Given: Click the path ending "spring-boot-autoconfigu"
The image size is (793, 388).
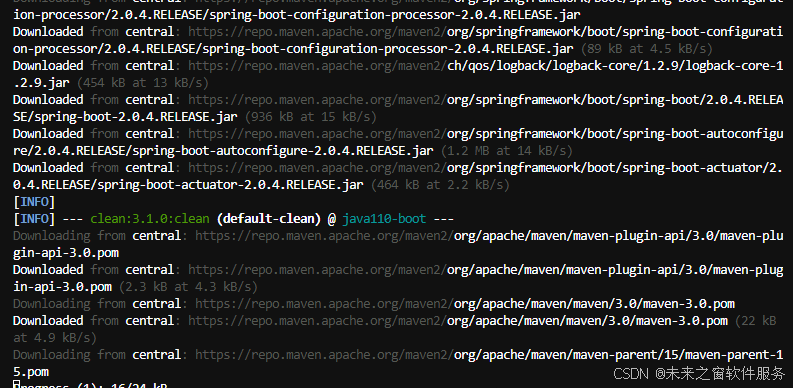Looking at the screenshot, I should tap(615, 134).
